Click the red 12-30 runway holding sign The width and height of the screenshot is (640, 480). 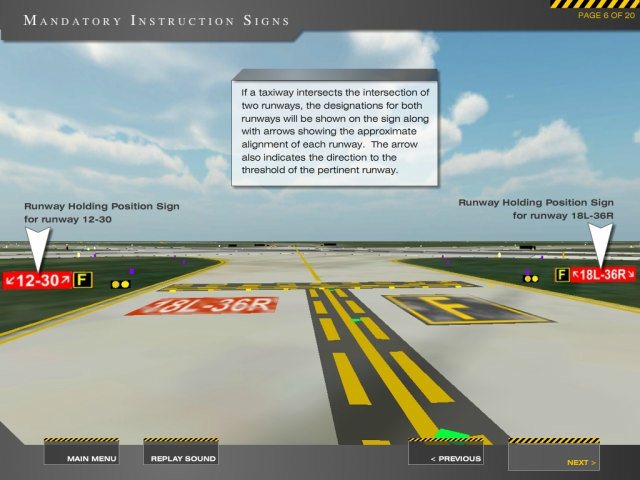tap(37, 281)
